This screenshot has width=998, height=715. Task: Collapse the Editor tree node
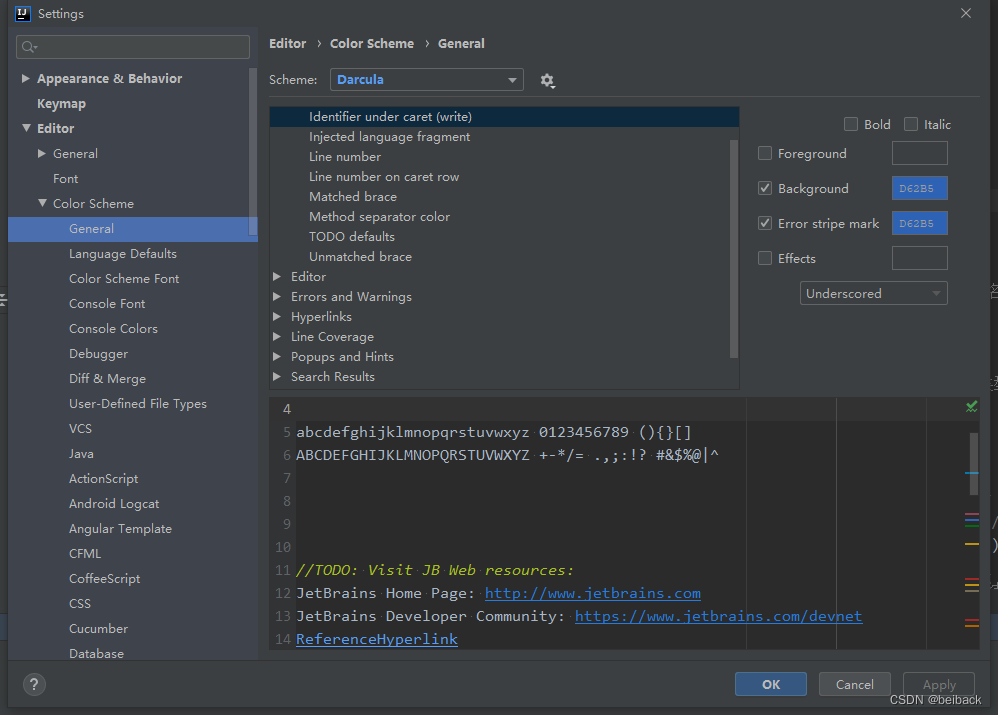click(x=26, y=128)
